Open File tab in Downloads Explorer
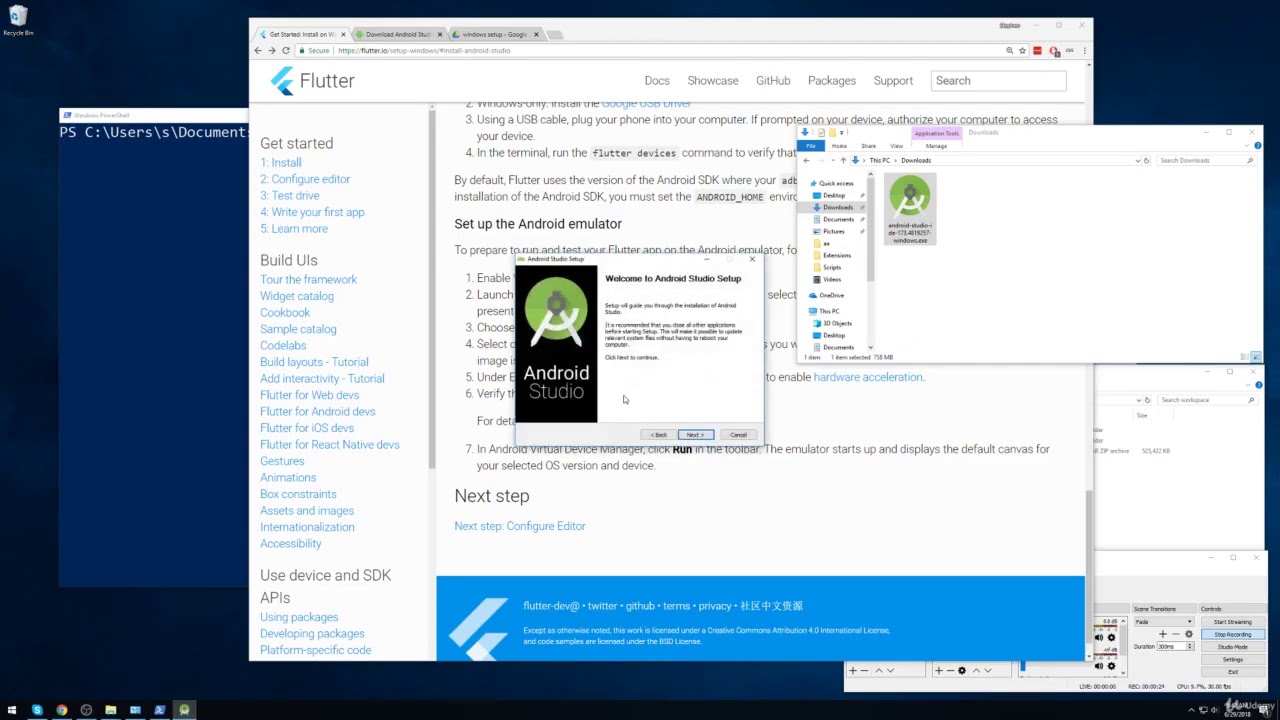 tap(811, 146)
